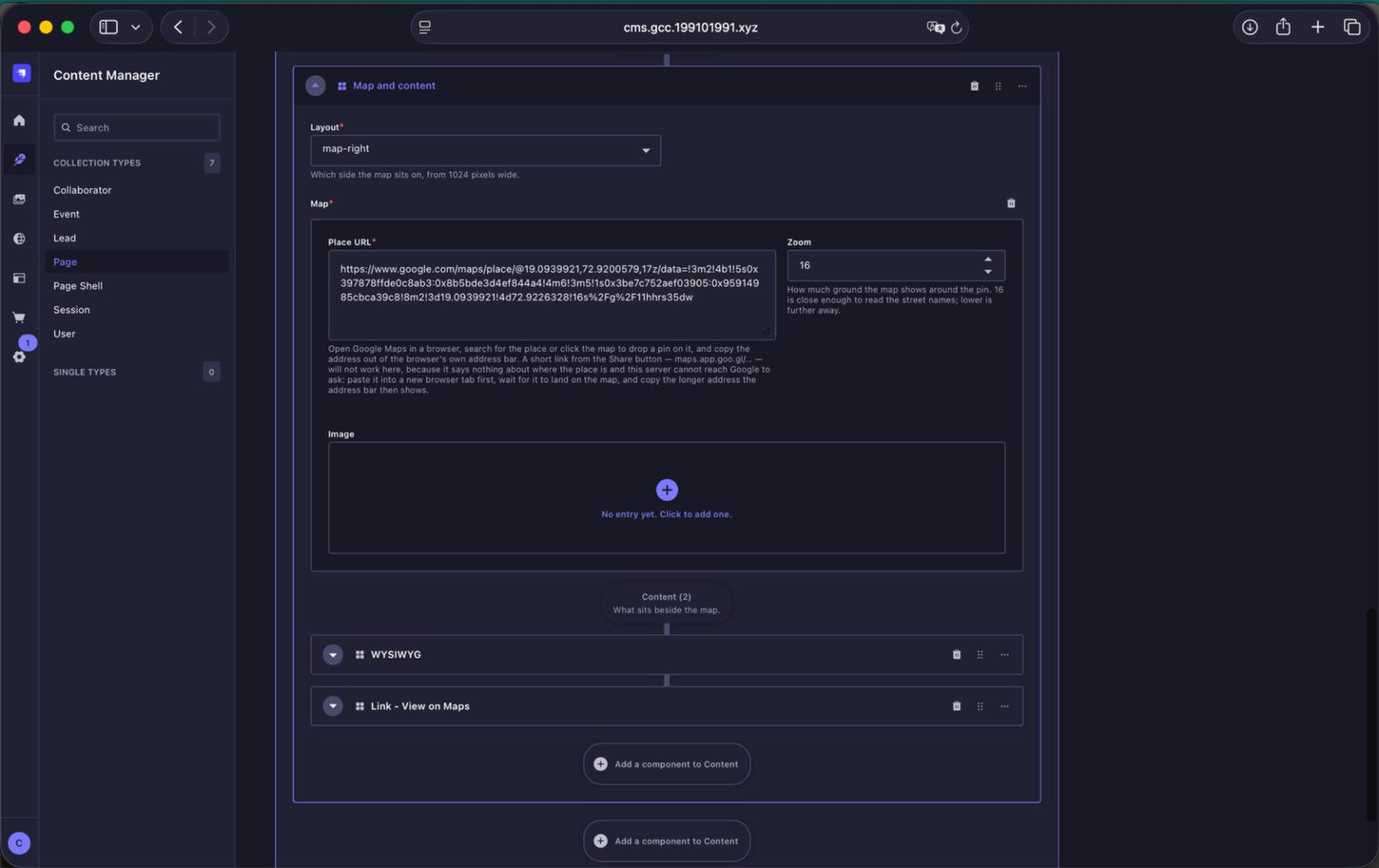
Task: Delete the Map and content component
Action: point(974,86)
